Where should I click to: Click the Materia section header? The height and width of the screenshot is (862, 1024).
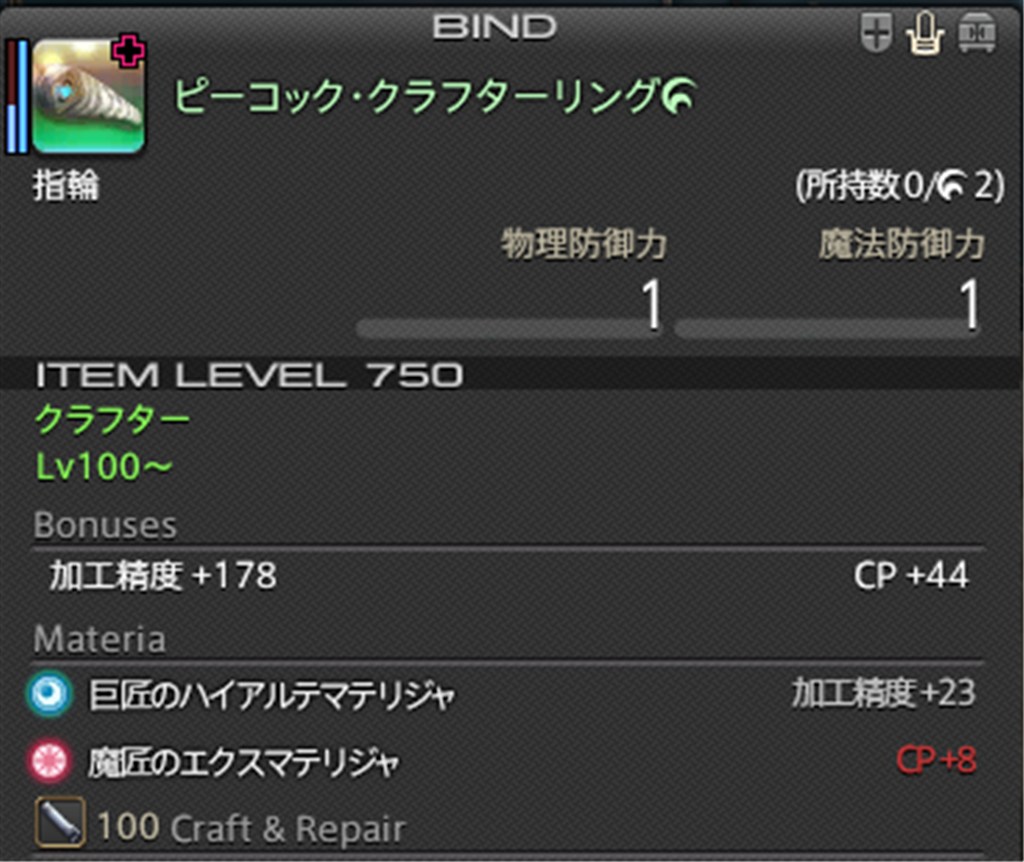(x=99, y=639)
